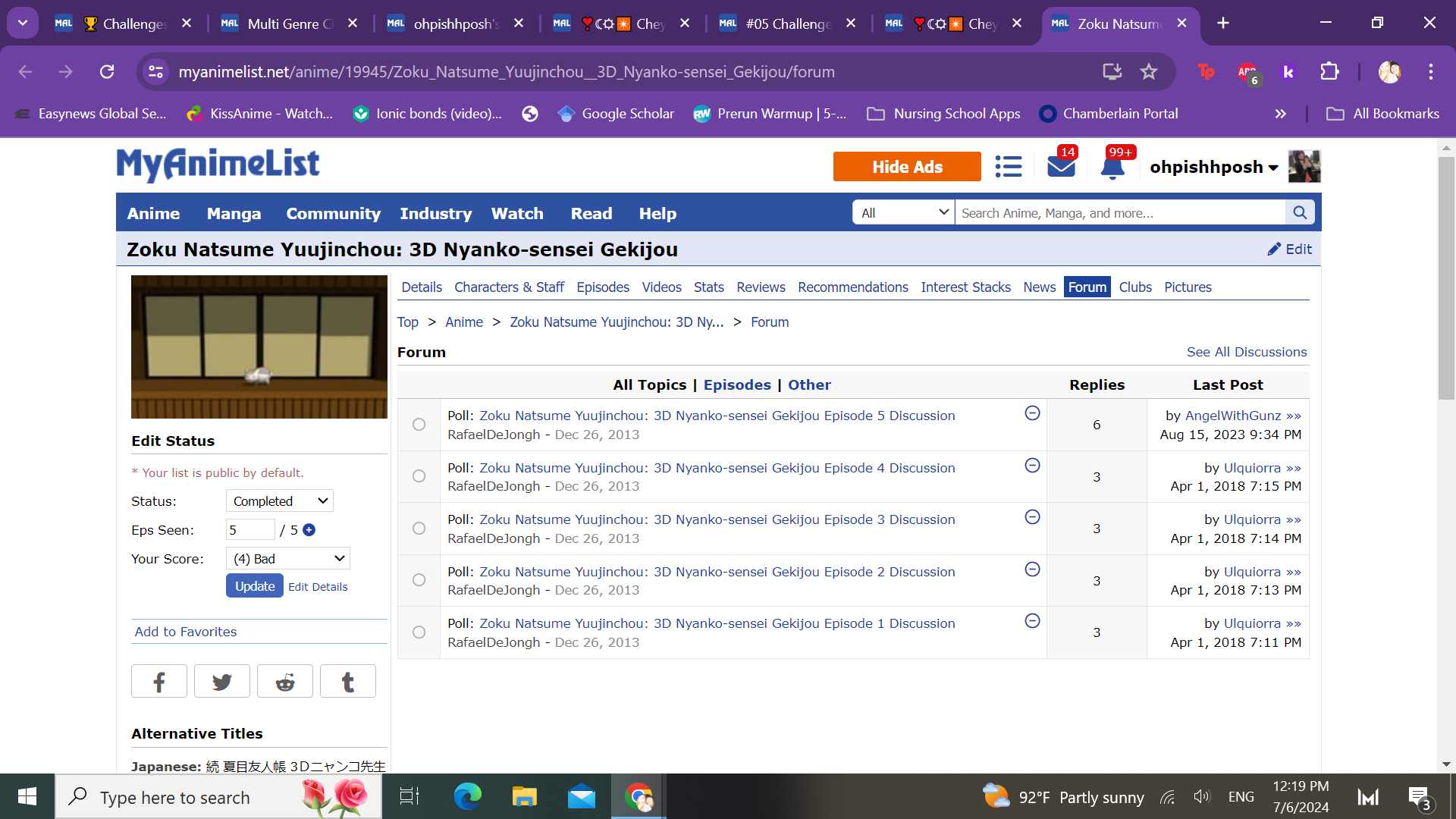Share page on Tumblr

pos(348,682)
